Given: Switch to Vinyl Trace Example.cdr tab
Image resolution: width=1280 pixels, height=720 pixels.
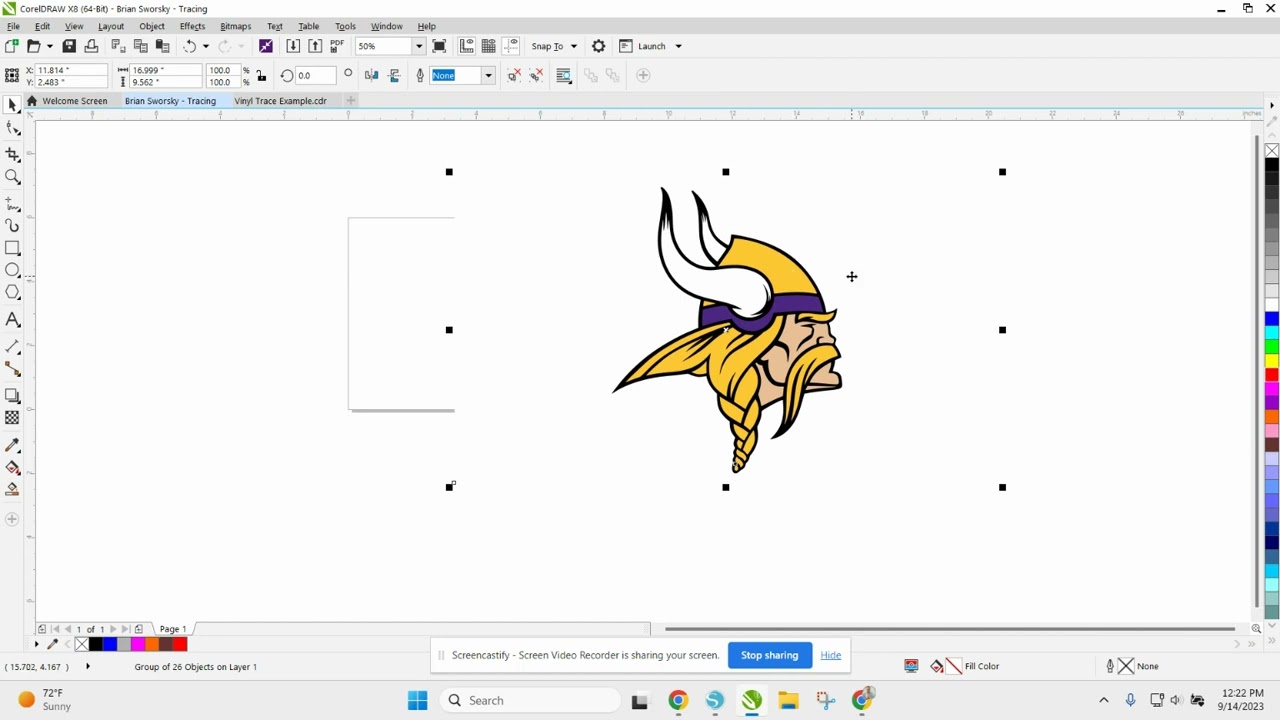Looking at the screenshot, I should pyautogui.click(x=280, y=101).
